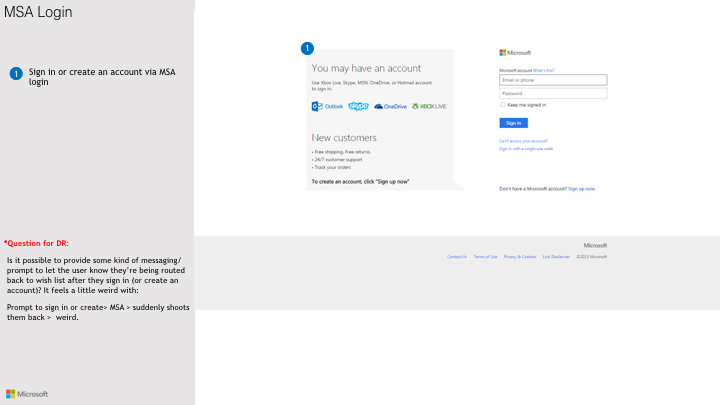The image size is (720, 405).
Task: Open Can't access your account link
Action: click(x=523, y=141)
